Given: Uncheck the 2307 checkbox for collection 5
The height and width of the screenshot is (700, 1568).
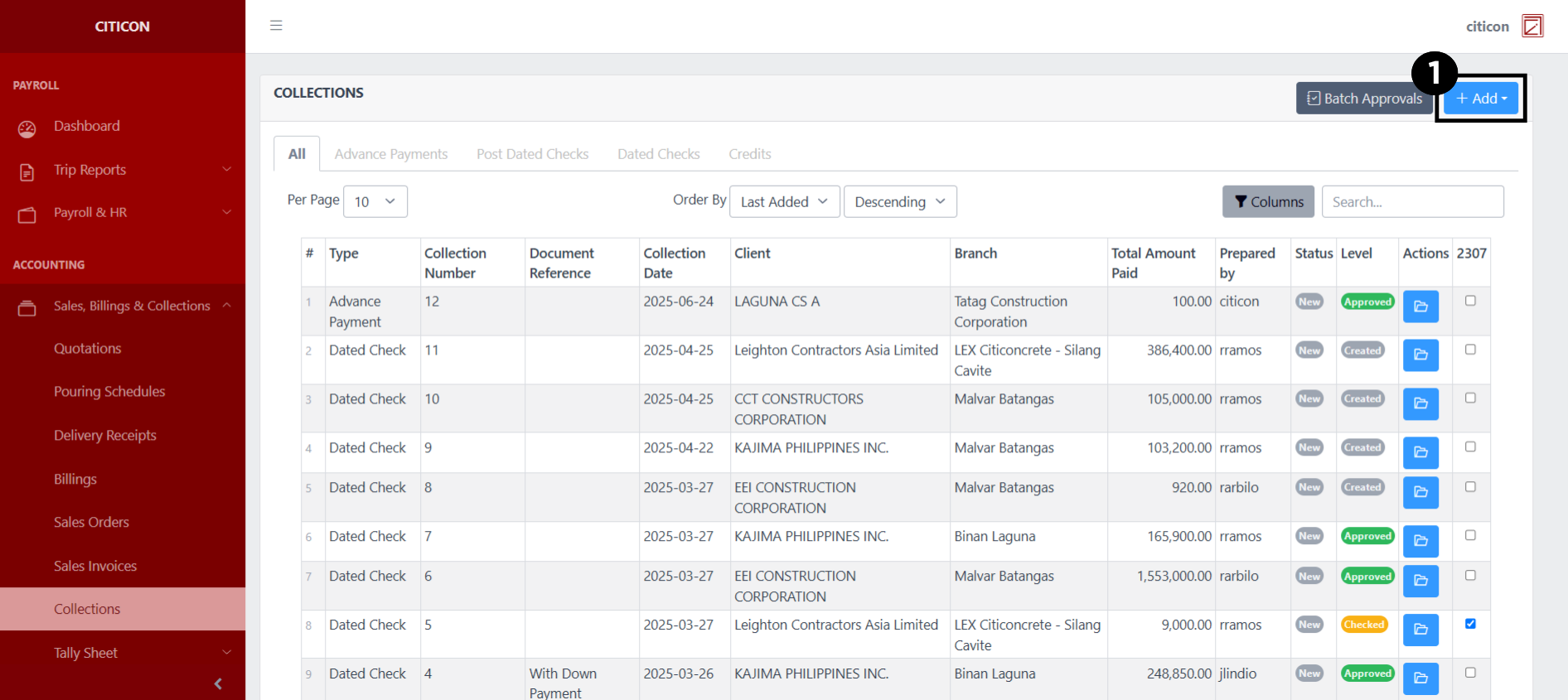Looking at the screenshot, I should 1469,624.
